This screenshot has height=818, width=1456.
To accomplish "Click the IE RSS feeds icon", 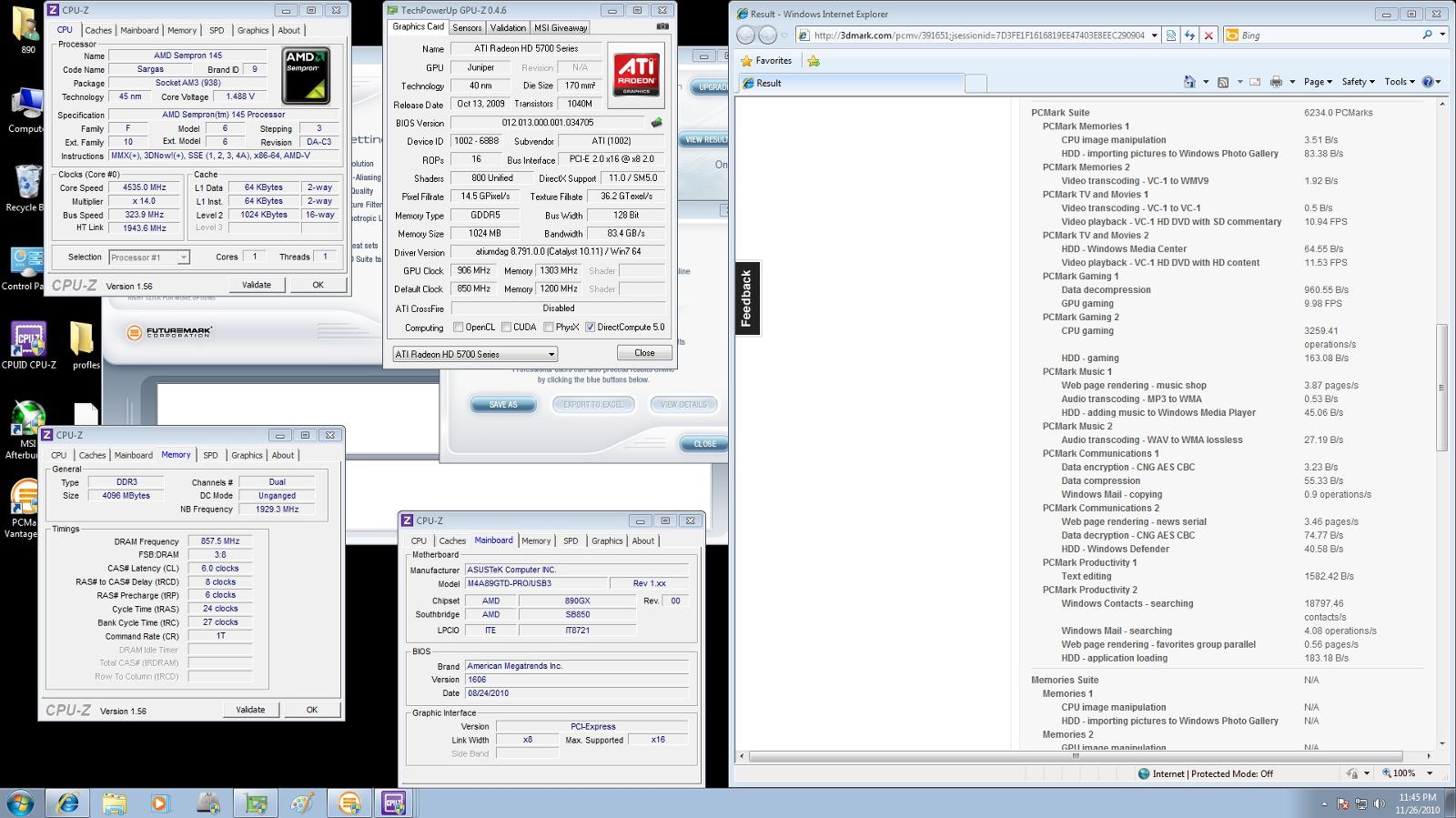I will pyautogui.click(x=1223, y=82).
